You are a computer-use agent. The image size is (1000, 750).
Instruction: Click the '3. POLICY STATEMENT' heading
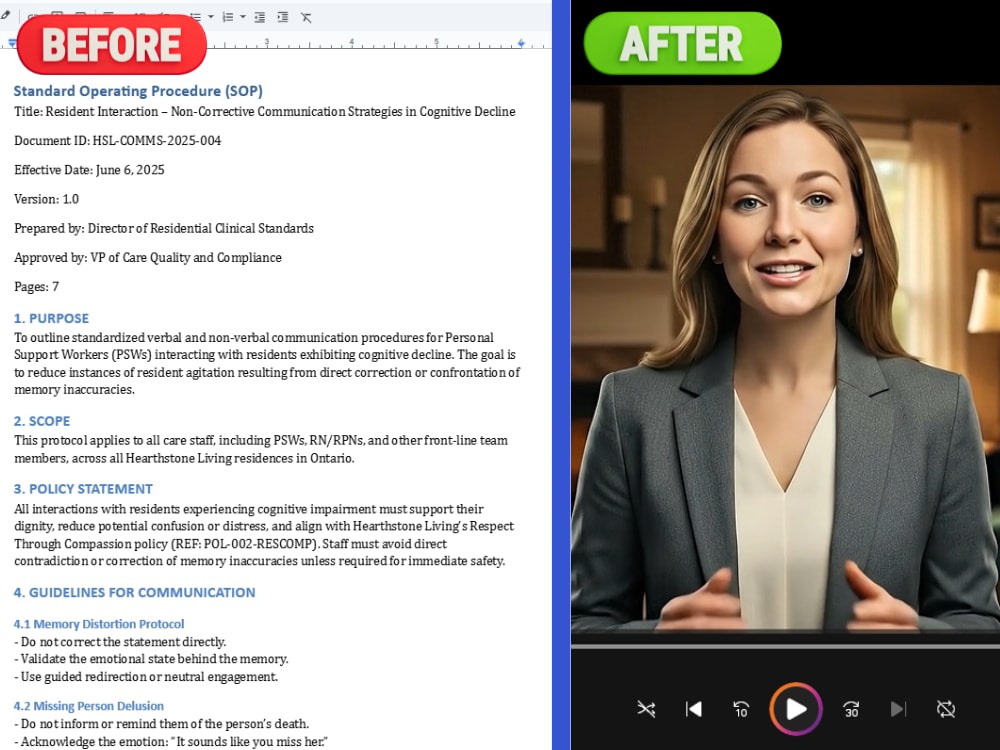(x=83, y=489)
